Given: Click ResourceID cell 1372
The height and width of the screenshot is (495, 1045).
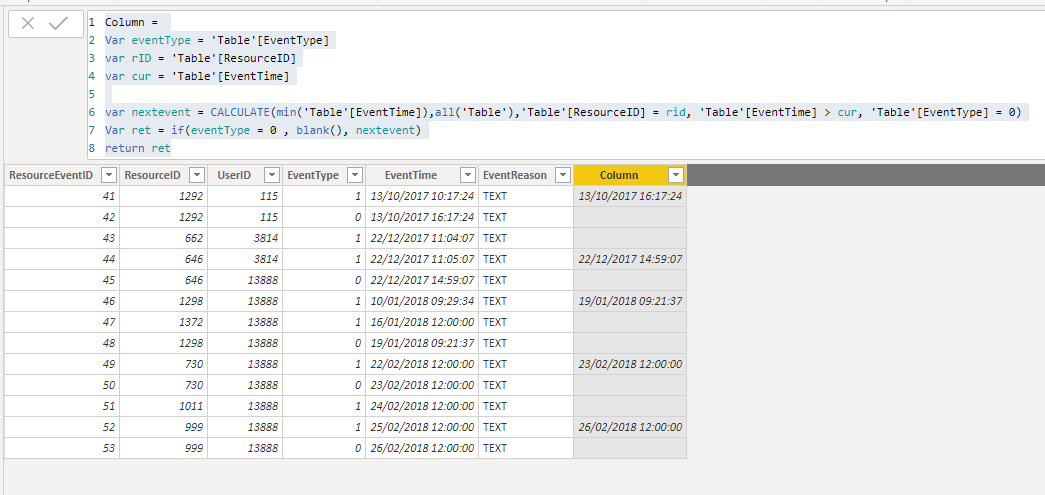Looking at the screenshot, I should coord(164,322).
